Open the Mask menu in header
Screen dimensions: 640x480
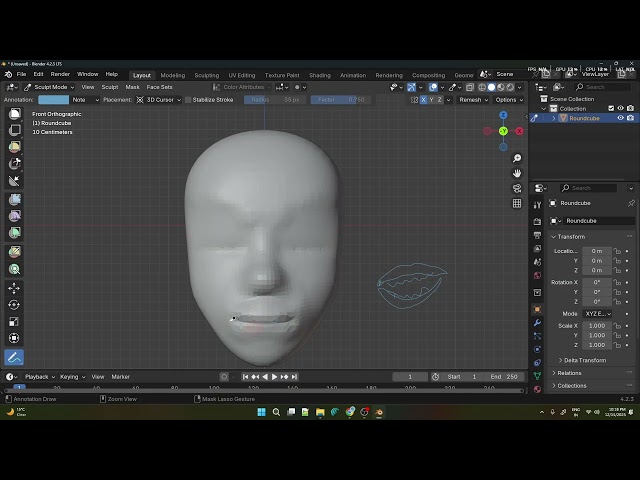point(132,87)
